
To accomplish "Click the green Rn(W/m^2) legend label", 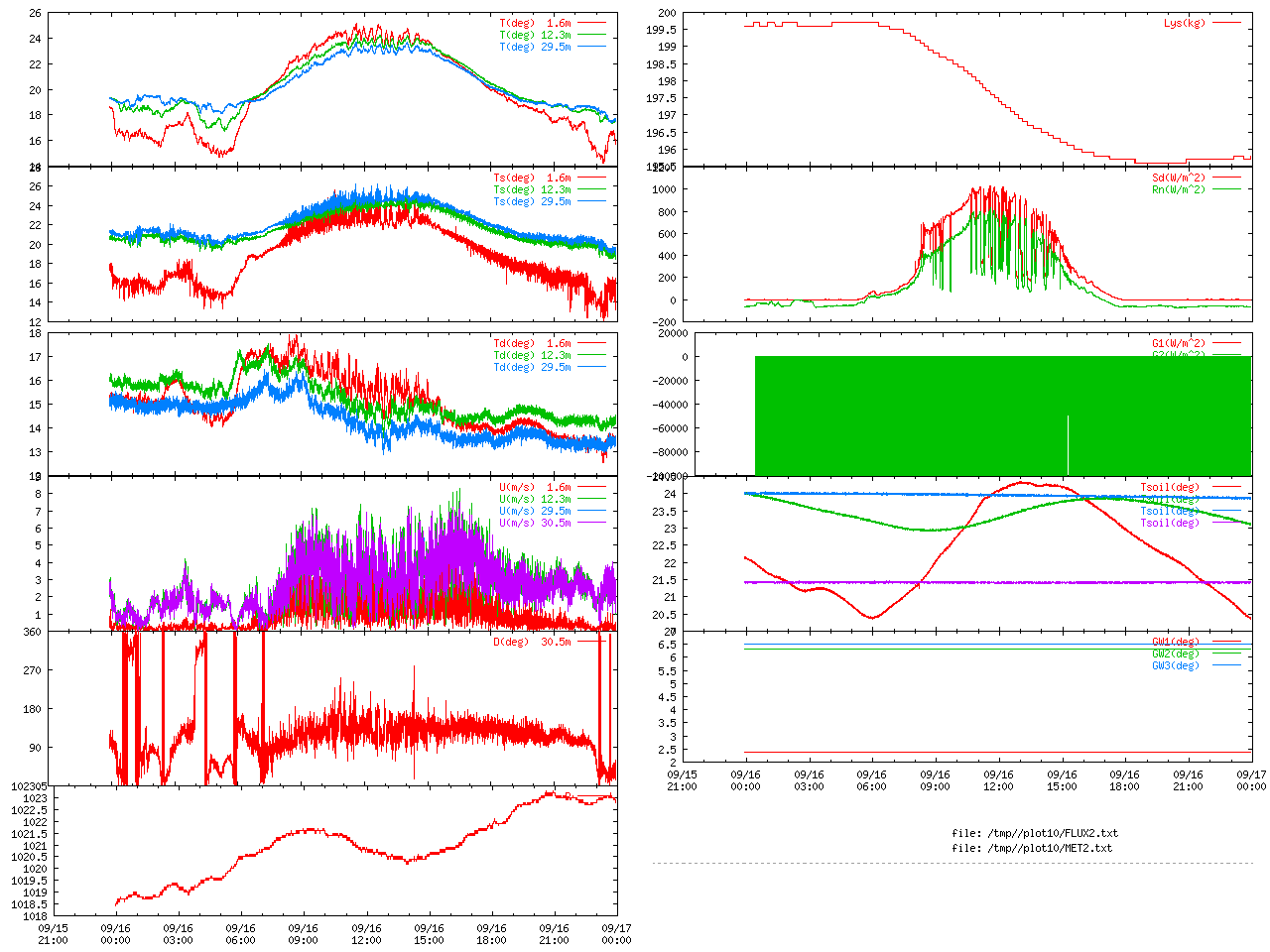I will click(1178, 189).
